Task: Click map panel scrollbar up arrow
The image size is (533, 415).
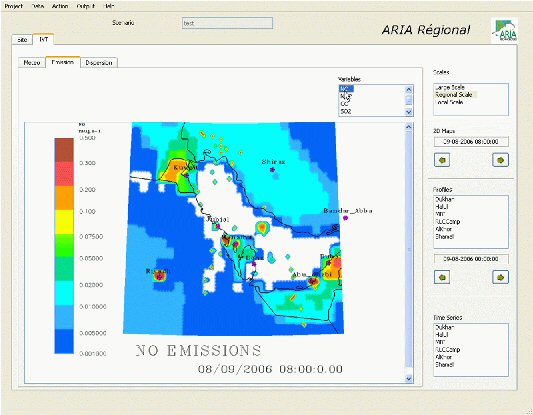Action: click(x=409, y=127)
